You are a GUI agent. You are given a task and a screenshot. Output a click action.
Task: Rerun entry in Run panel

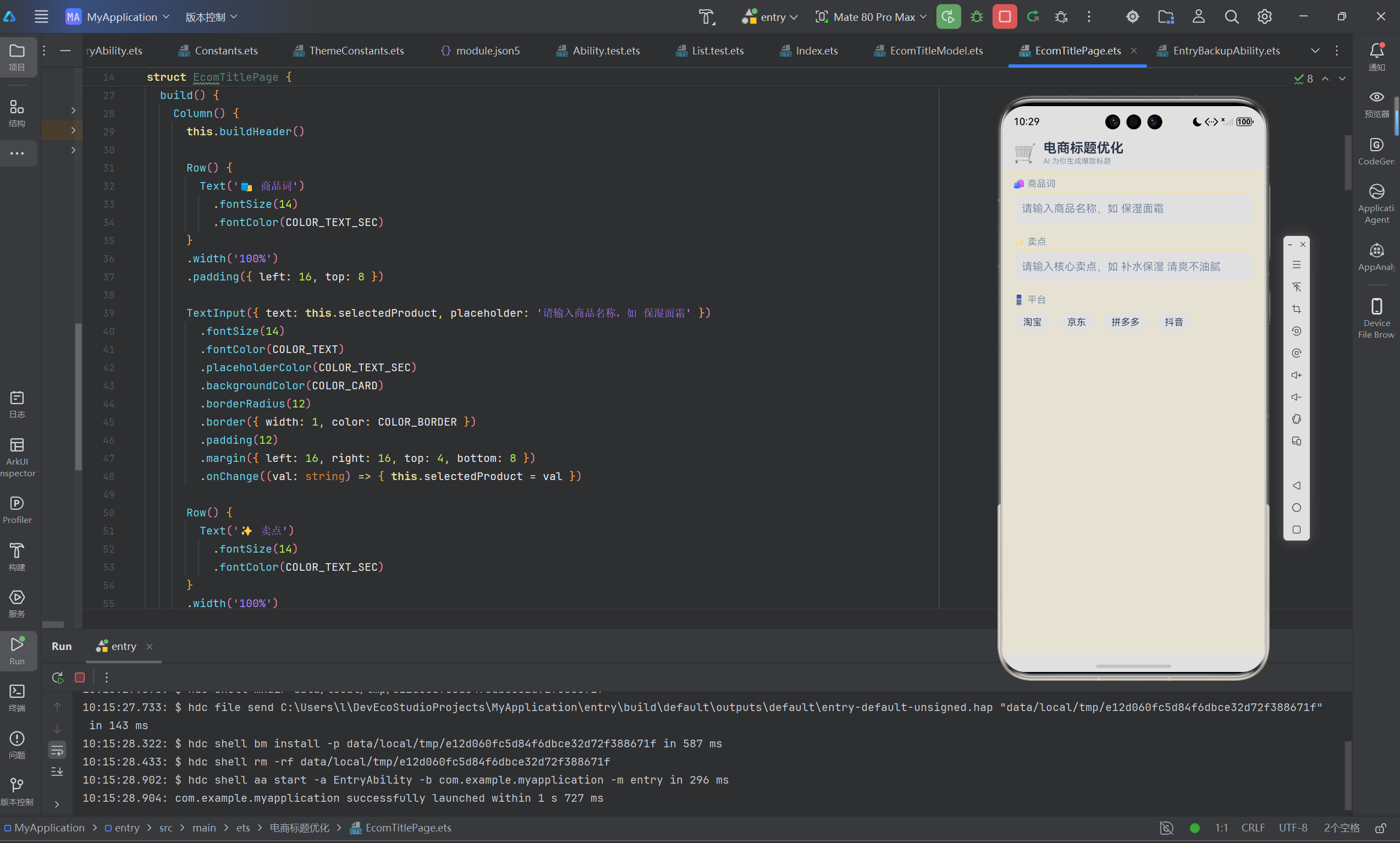pyautogui.click(x=57, y=677)
